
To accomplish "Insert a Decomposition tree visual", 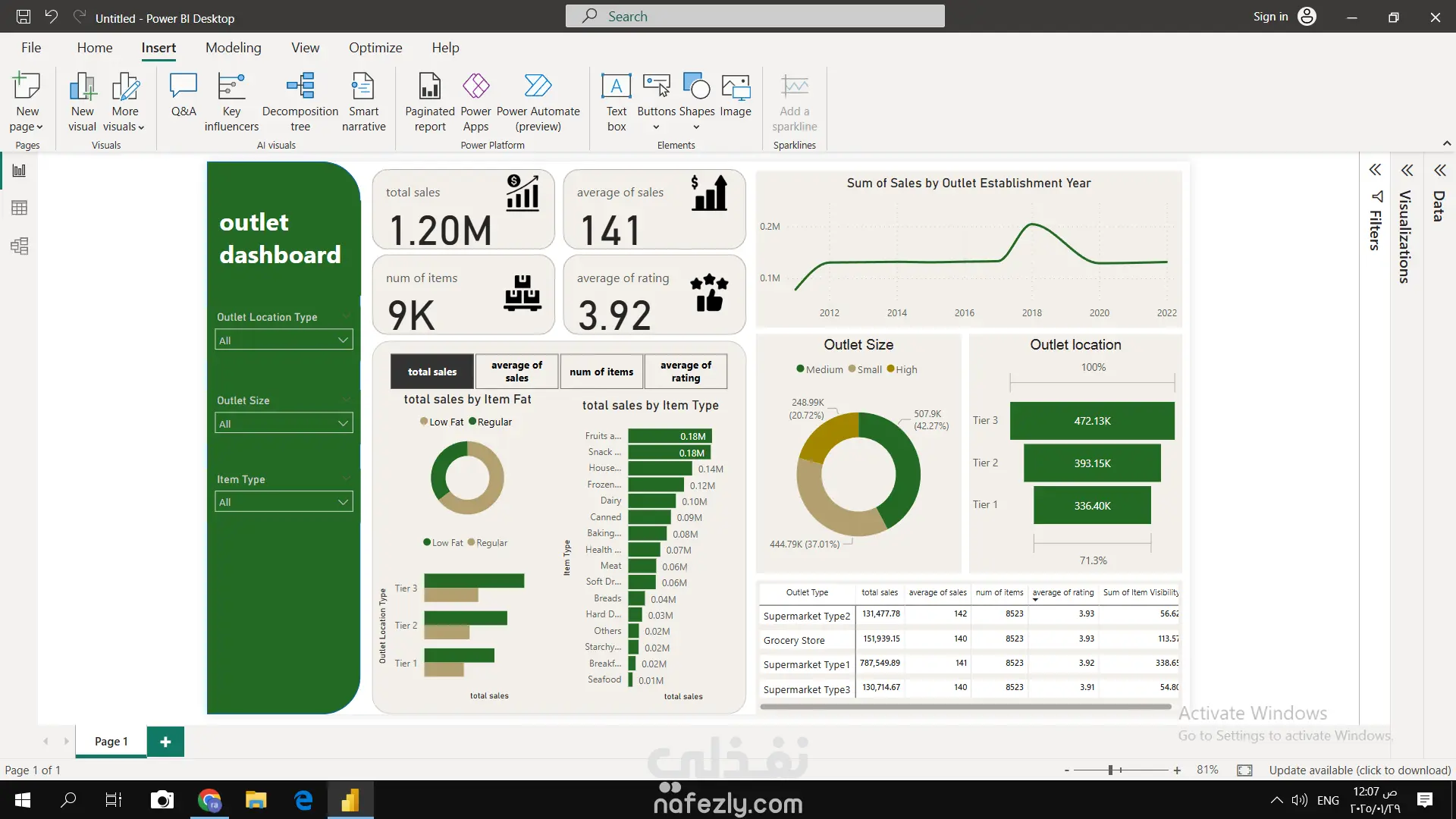I will coord(300,102).
